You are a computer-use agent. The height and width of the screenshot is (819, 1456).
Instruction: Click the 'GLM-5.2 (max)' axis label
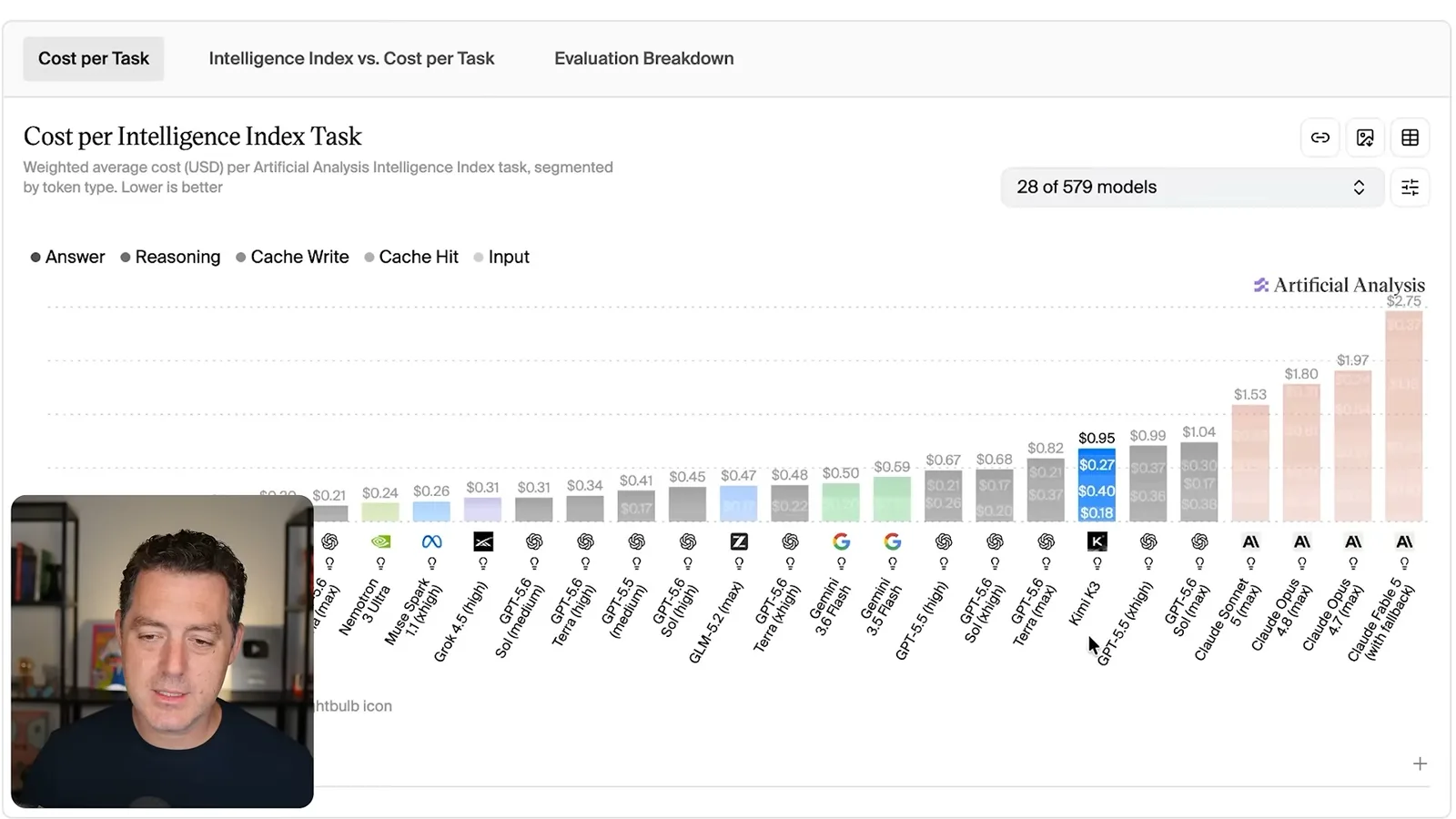click(x=715, y=622)
